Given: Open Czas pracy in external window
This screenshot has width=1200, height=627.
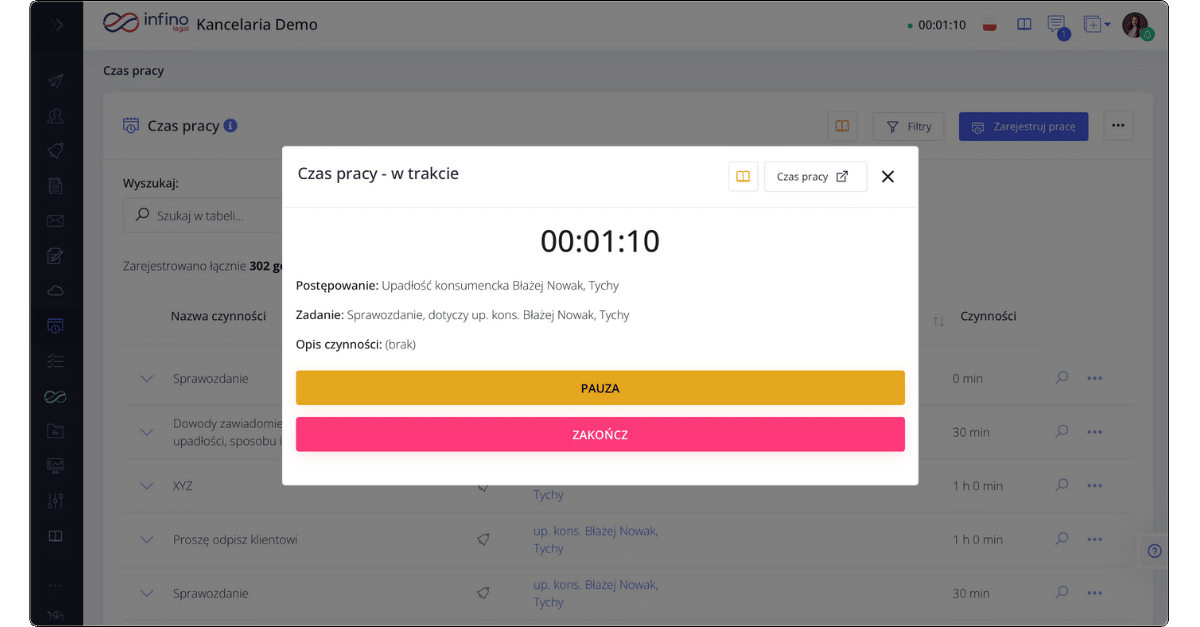Looking at the screenshot, I should pyautogui.click(x=814, y=177).
